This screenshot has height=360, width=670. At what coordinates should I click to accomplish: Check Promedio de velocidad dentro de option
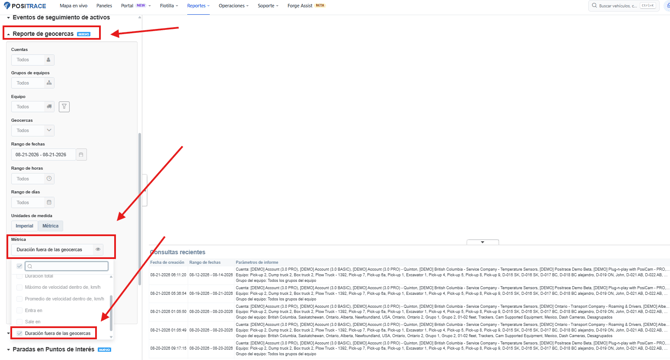(19, 299)
